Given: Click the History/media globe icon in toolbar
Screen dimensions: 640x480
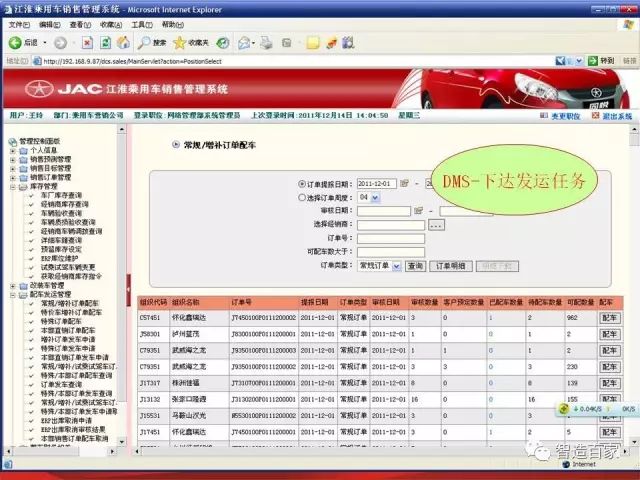Looking at the screenshot, I should [222, 42].
